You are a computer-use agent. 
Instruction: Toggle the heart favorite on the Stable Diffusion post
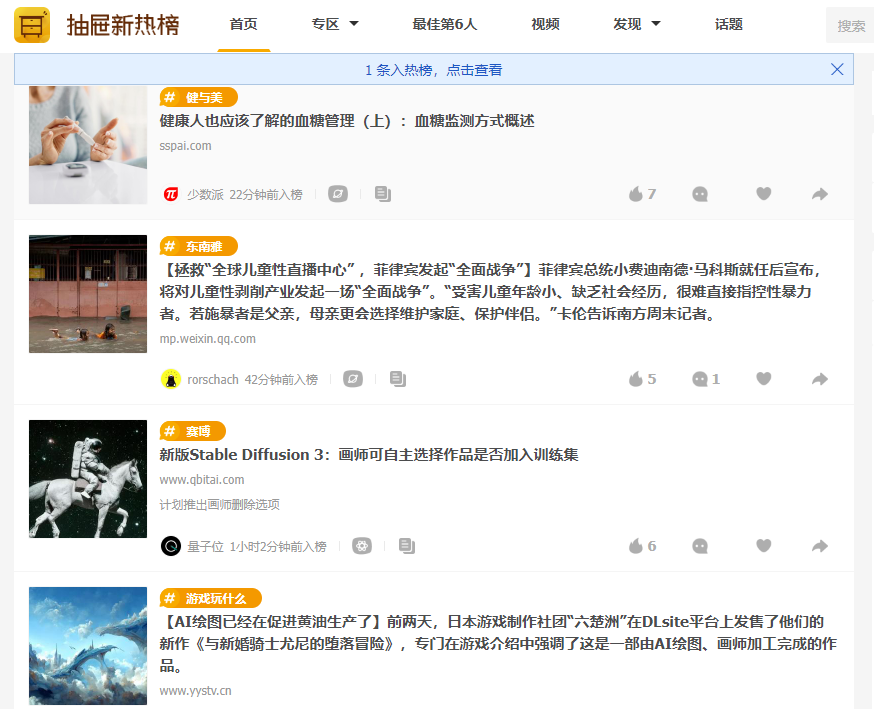(764, 546)
